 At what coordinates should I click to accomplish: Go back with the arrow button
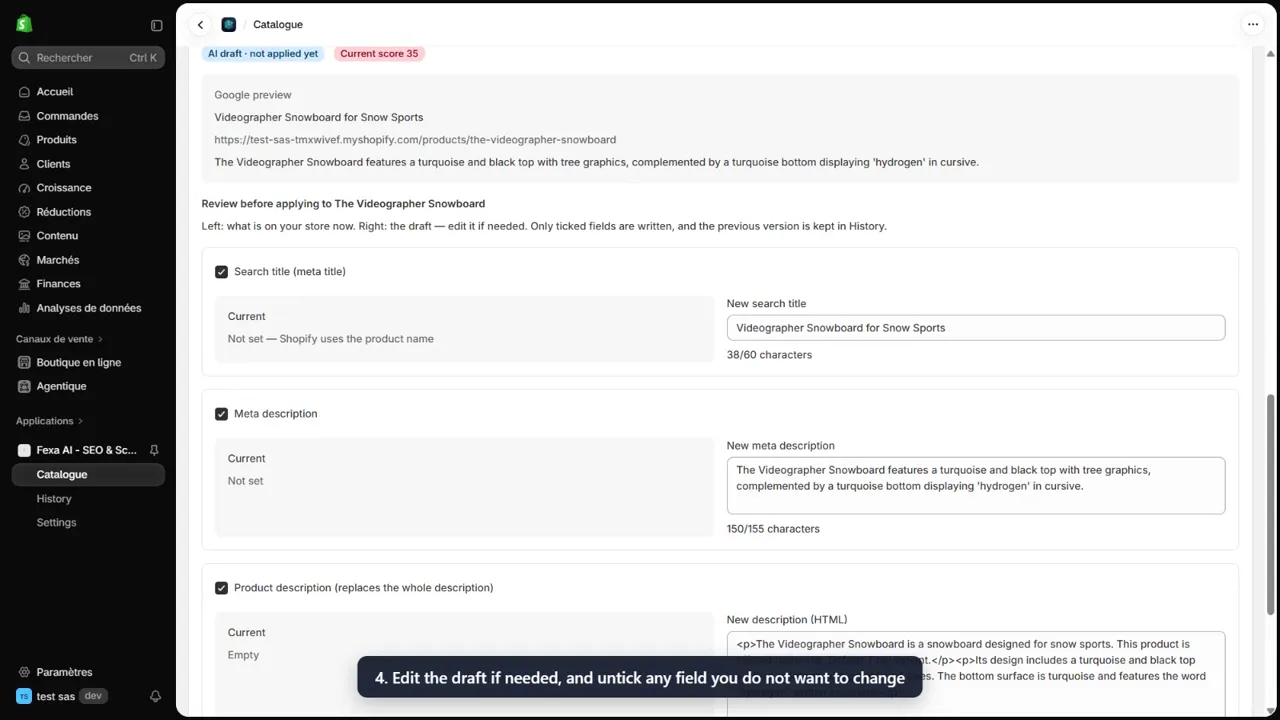[x=200, y=25]
